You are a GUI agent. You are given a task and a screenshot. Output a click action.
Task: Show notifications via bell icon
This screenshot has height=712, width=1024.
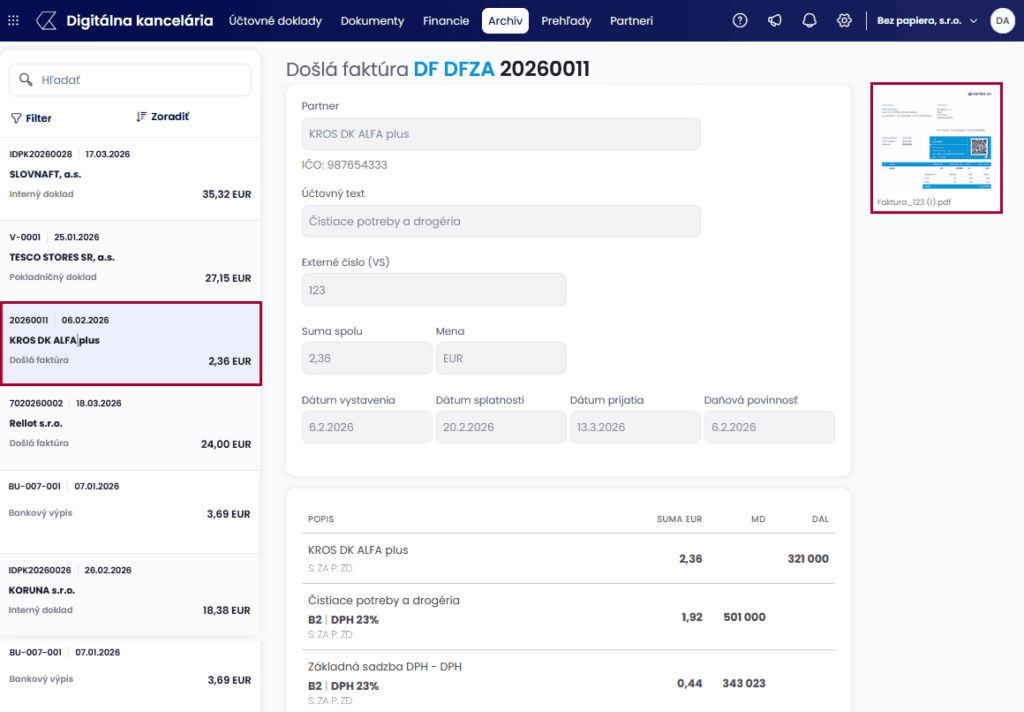(810, 21)
